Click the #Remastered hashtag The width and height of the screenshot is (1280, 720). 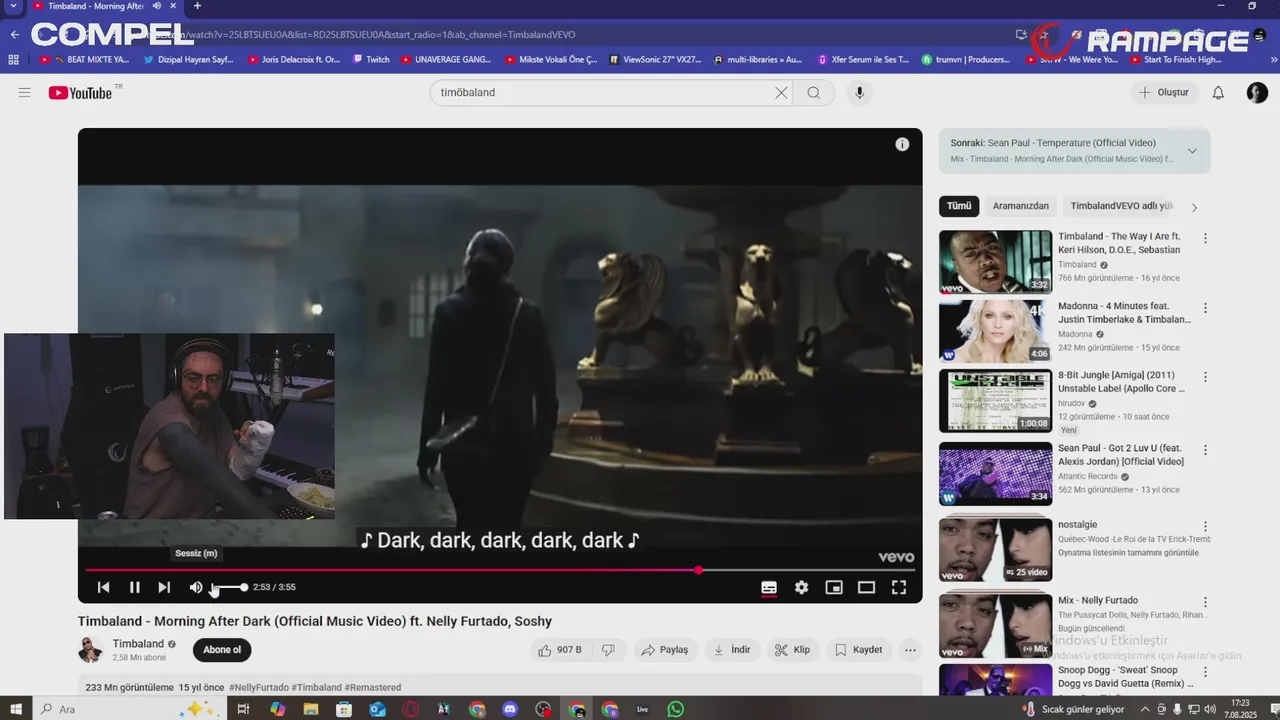[x=373, y=688]
